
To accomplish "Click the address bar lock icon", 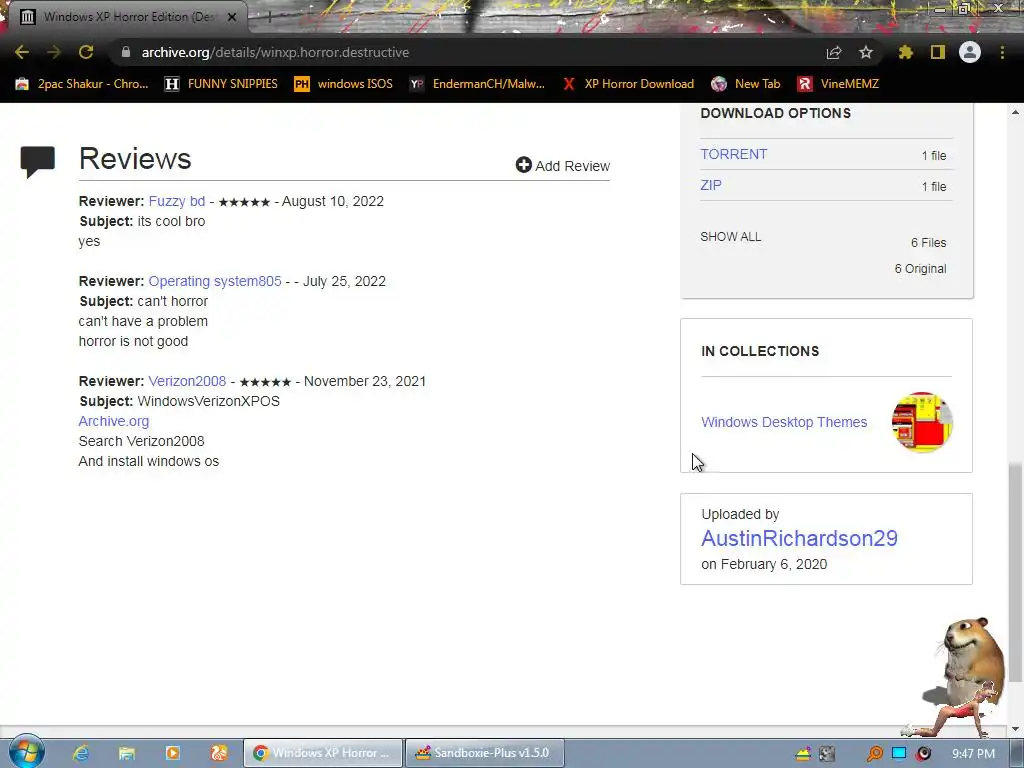I will (x=126, y=52).
